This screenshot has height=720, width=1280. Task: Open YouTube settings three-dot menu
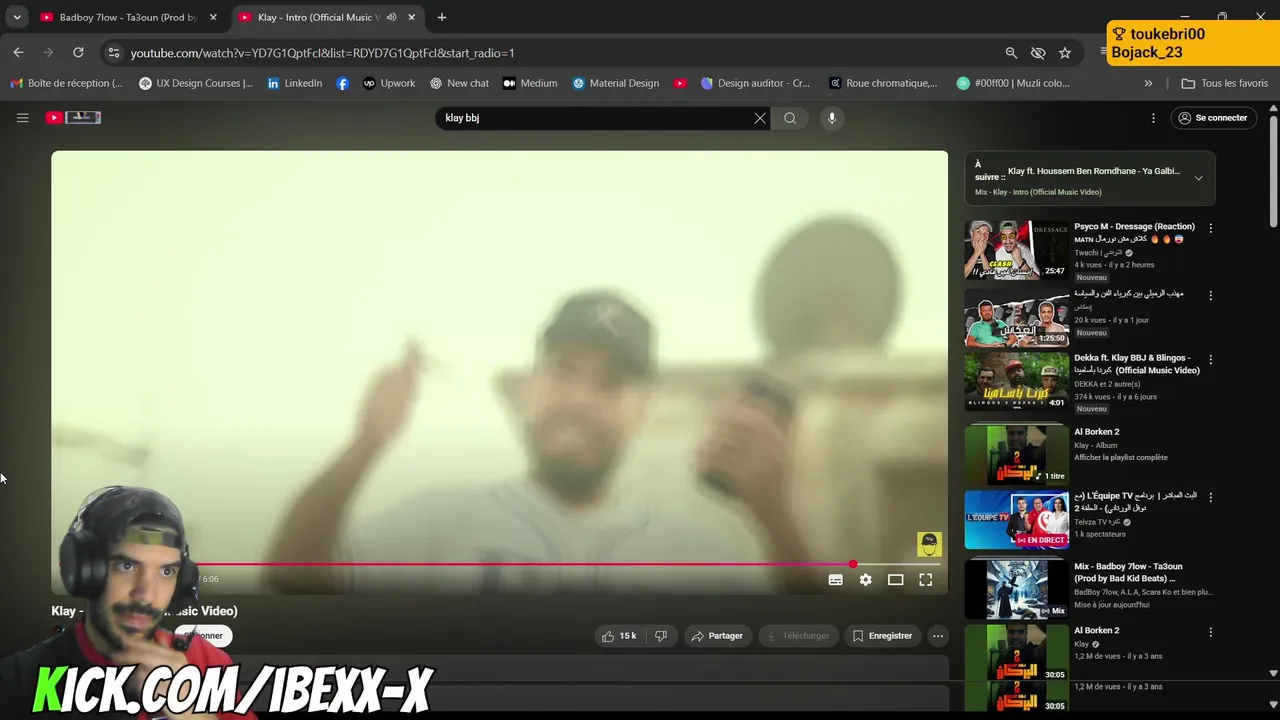point(1153,118)
